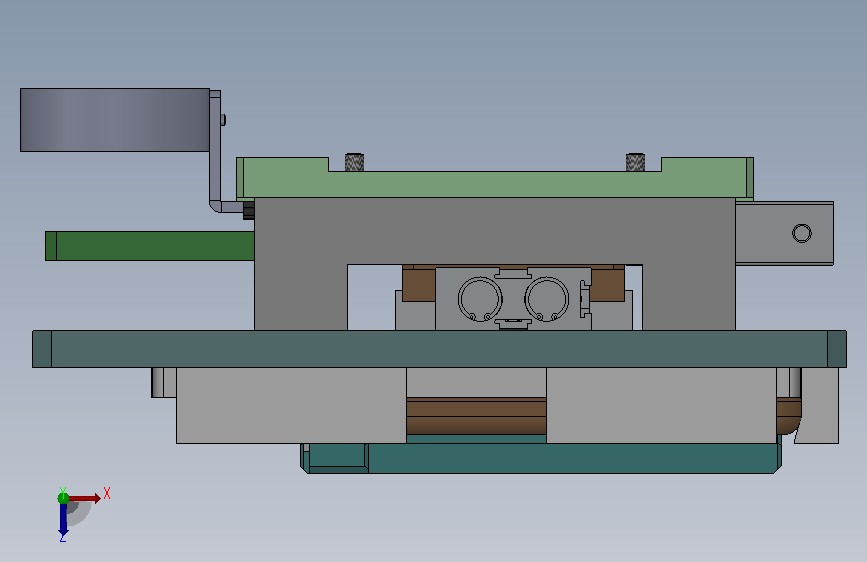The width and height of the screenshot is (867, 562).
Task: Select the right snap ring in bearing housing
Action: coord(546,299)
